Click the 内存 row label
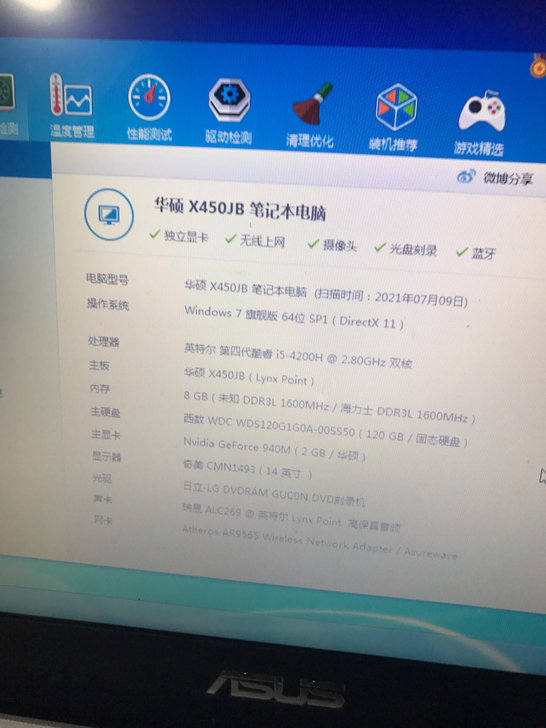546x728 pixels. point(100,389)
